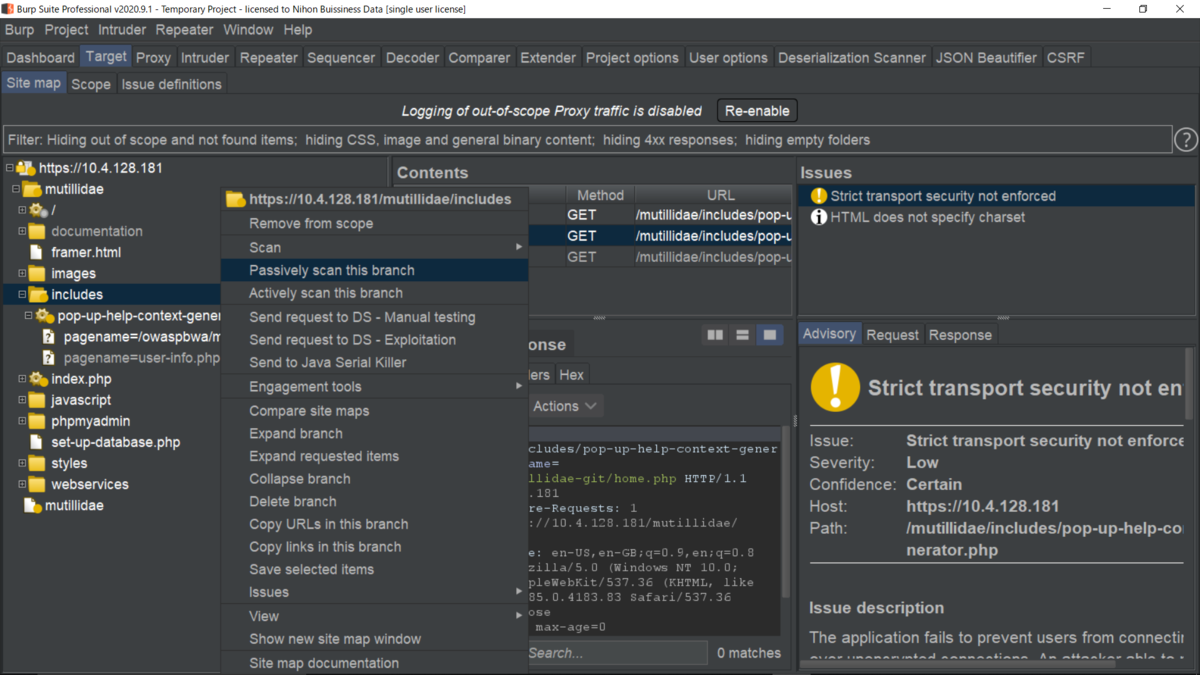Click the file icon next to set-up-database.php
This screenshot has width=1200, height=675.
(x=37, y=442)
